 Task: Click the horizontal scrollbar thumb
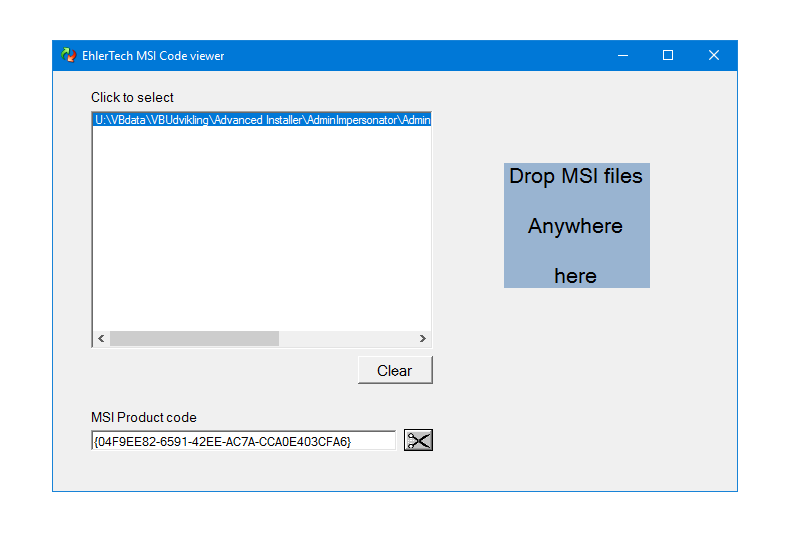point(194,339)
